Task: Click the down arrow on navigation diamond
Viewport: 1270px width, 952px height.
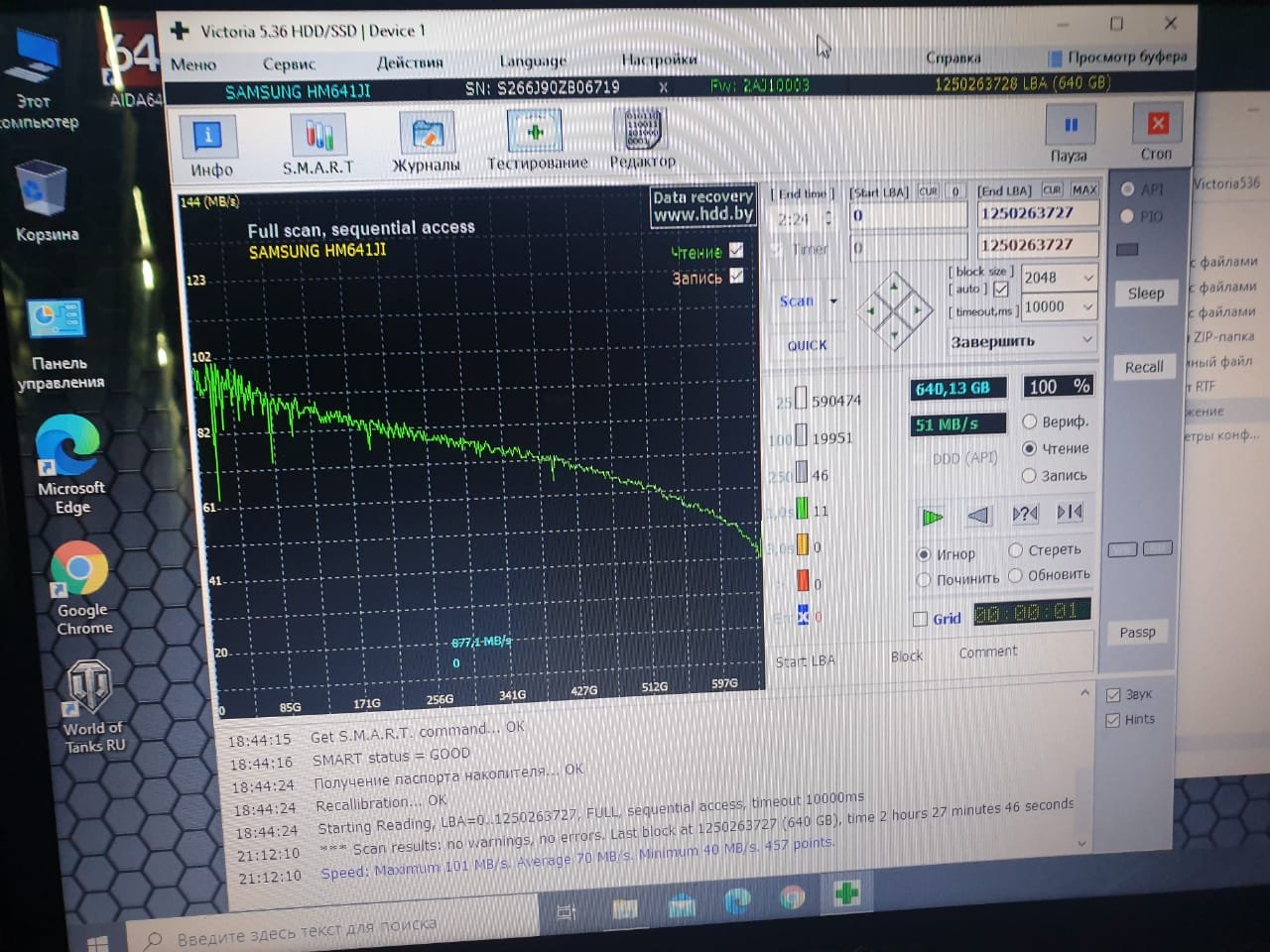Action: click(x=894, y=335)
